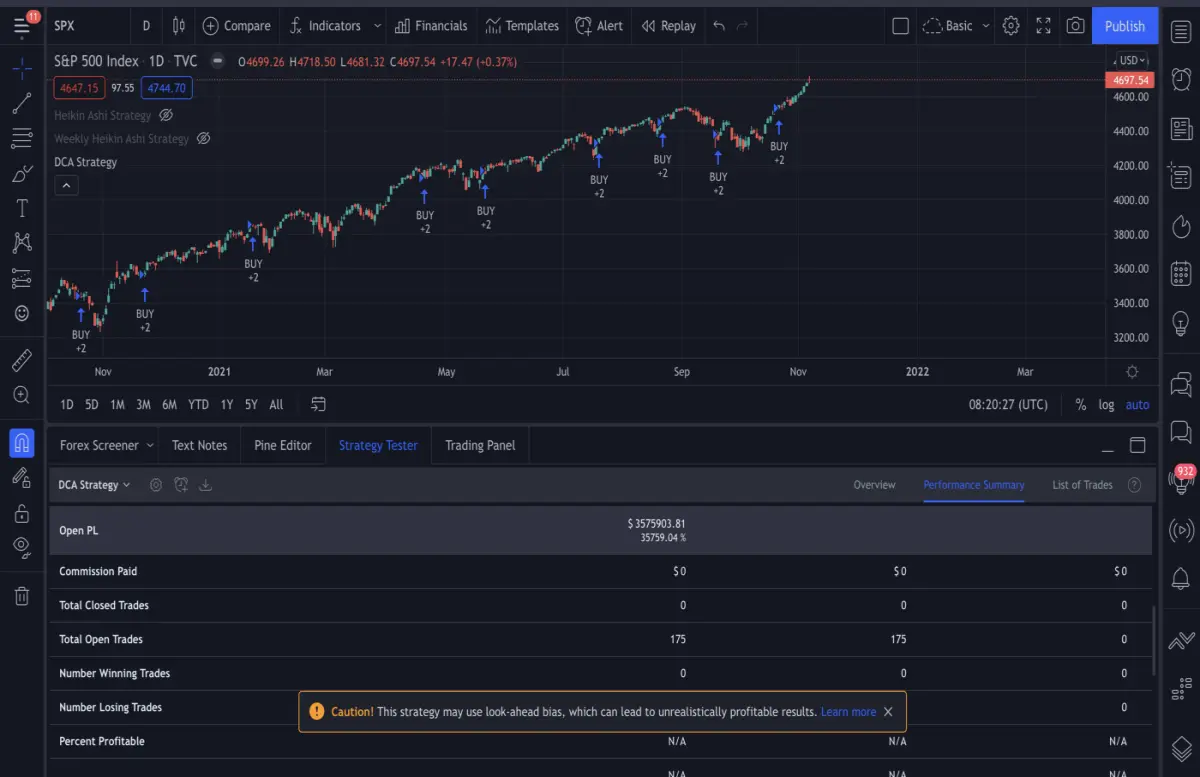Open the USD currency dropdown

pyautogui.click(x=1131, y=60)
